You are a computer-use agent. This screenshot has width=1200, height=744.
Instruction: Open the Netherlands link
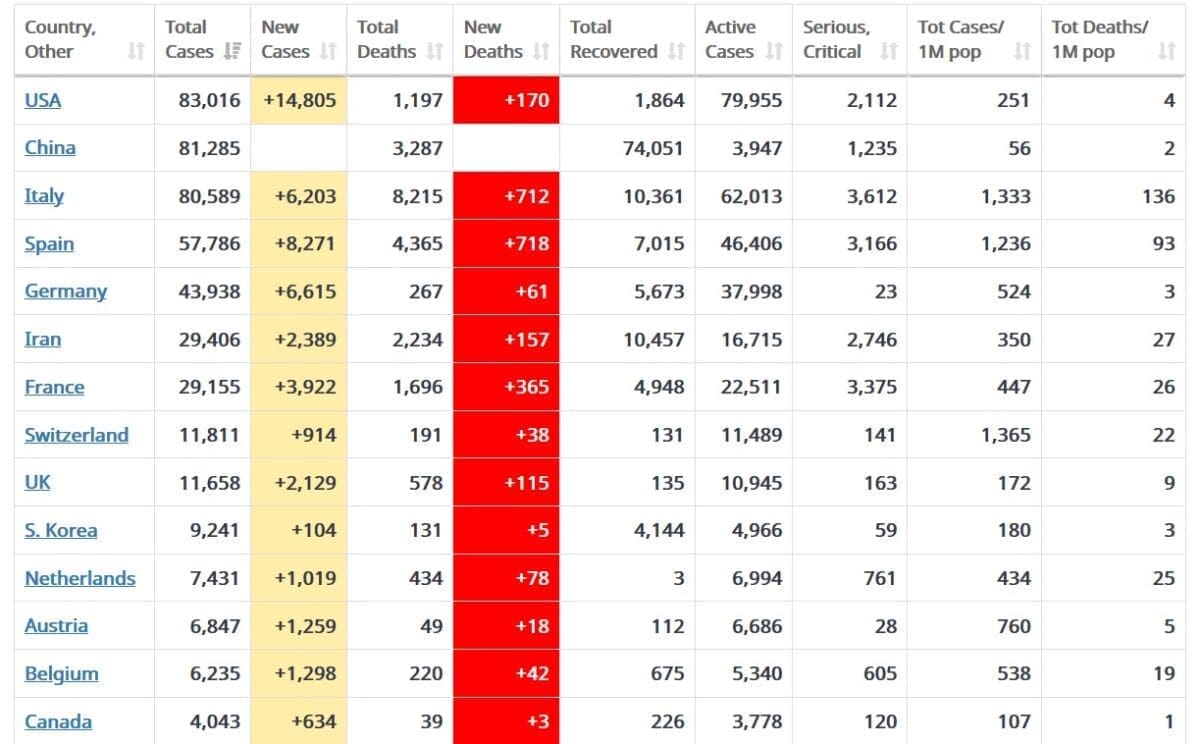(80, 578)
